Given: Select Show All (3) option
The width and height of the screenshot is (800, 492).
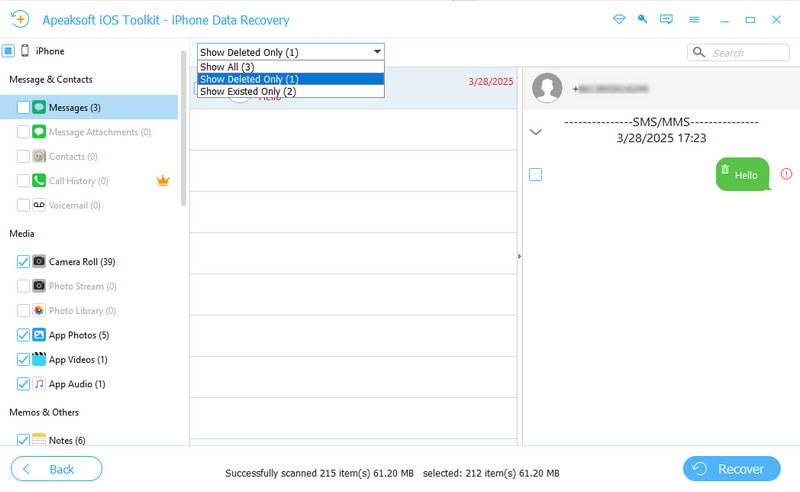Looking at the screenshot, I should [291, 67].
